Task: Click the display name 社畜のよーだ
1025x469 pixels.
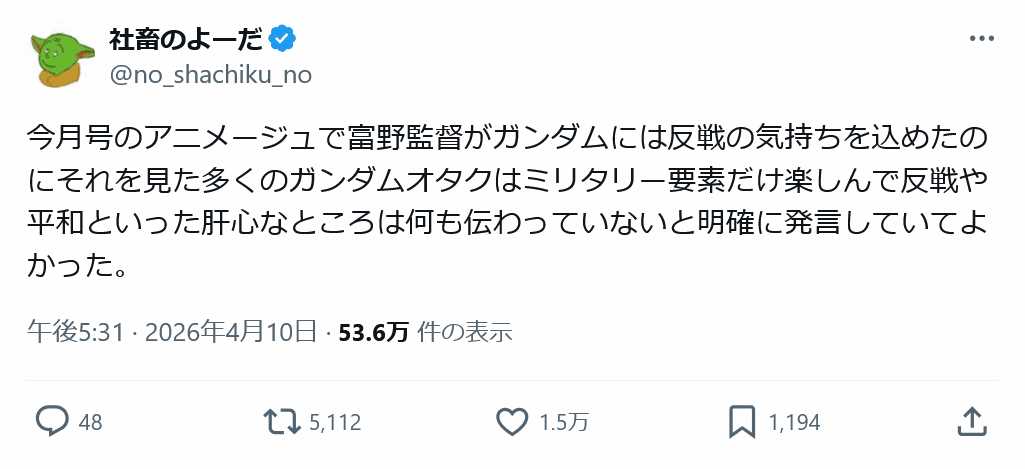Action: point(186,39)
